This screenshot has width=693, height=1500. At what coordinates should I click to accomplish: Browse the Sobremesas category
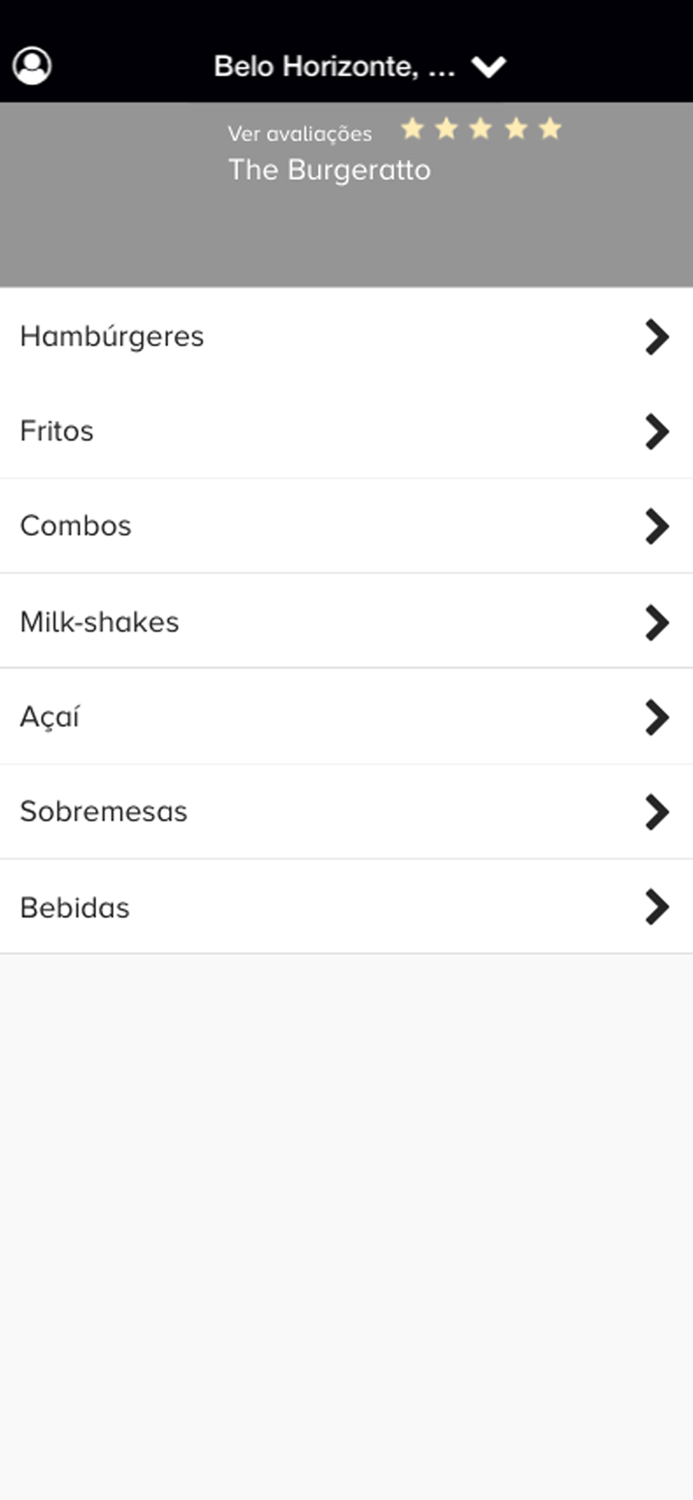coord(104,812)
